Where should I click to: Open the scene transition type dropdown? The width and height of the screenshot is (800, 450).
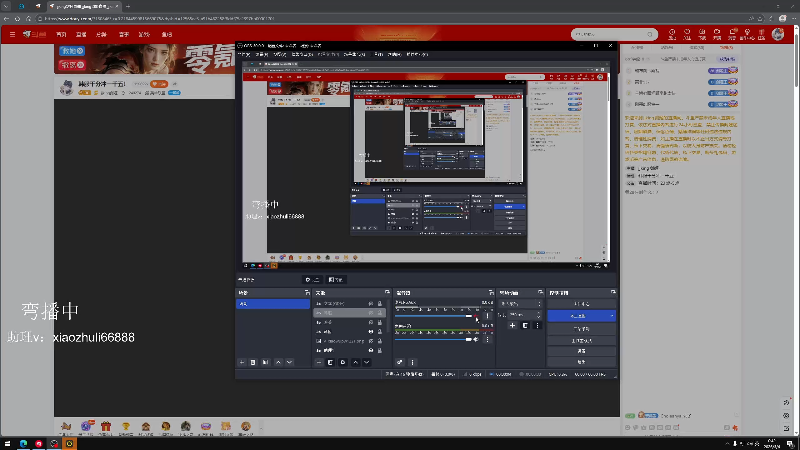(x=520, y=304)
